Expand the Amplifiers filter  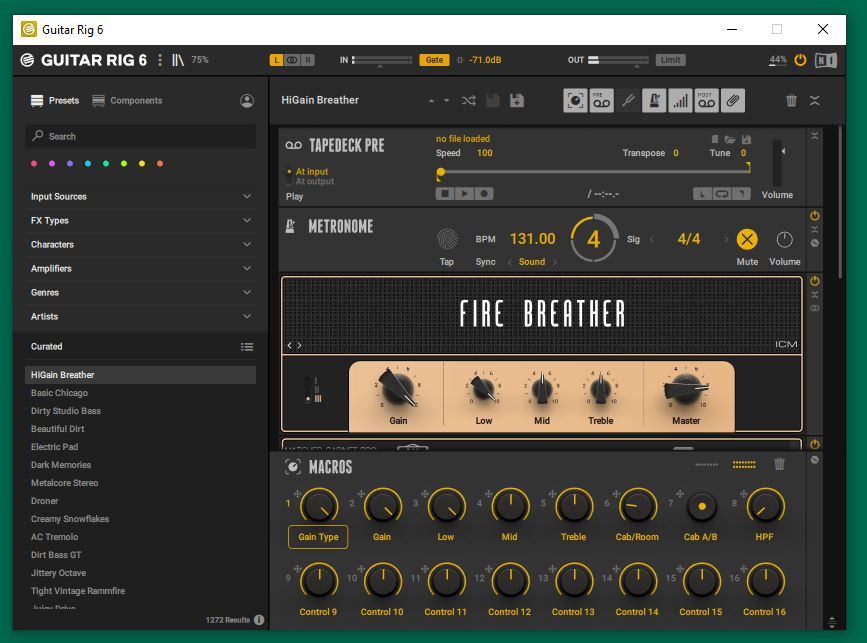pyautogui.click(x=141, y=268)
